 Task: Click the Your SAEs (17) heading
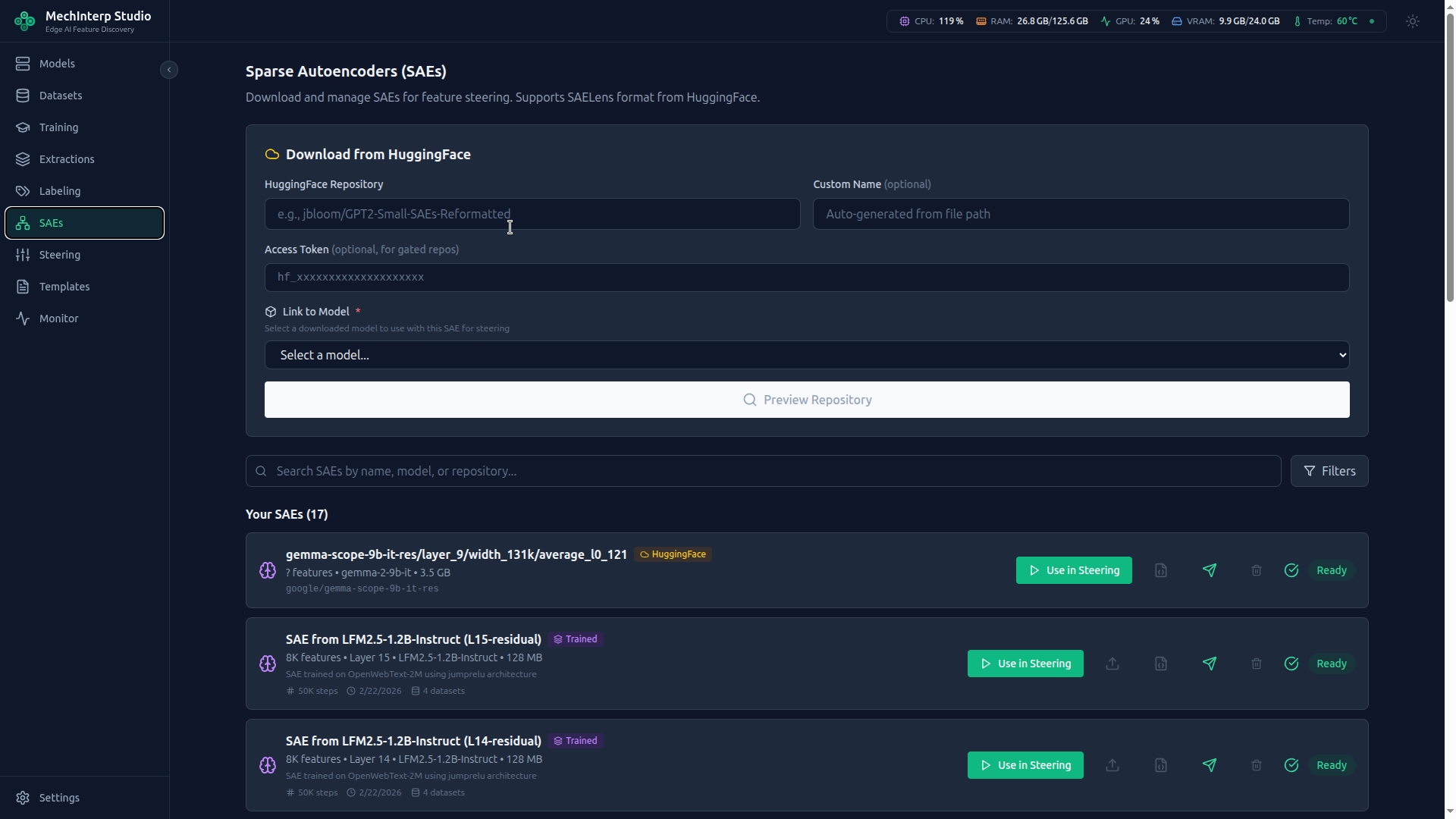[x=287, y=514]
